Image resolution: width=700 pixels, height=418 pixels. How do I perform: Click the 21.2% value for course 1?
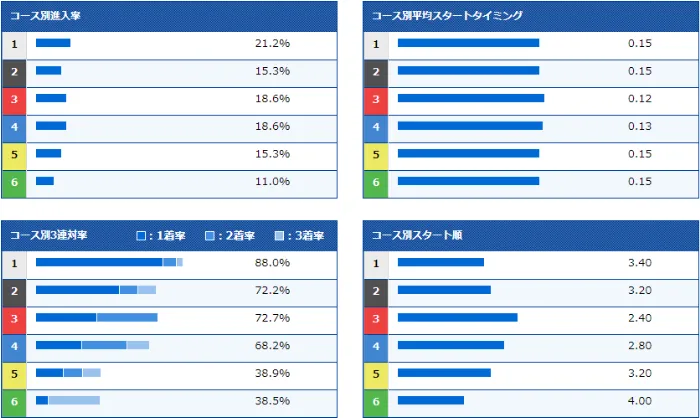coord(272,44)
